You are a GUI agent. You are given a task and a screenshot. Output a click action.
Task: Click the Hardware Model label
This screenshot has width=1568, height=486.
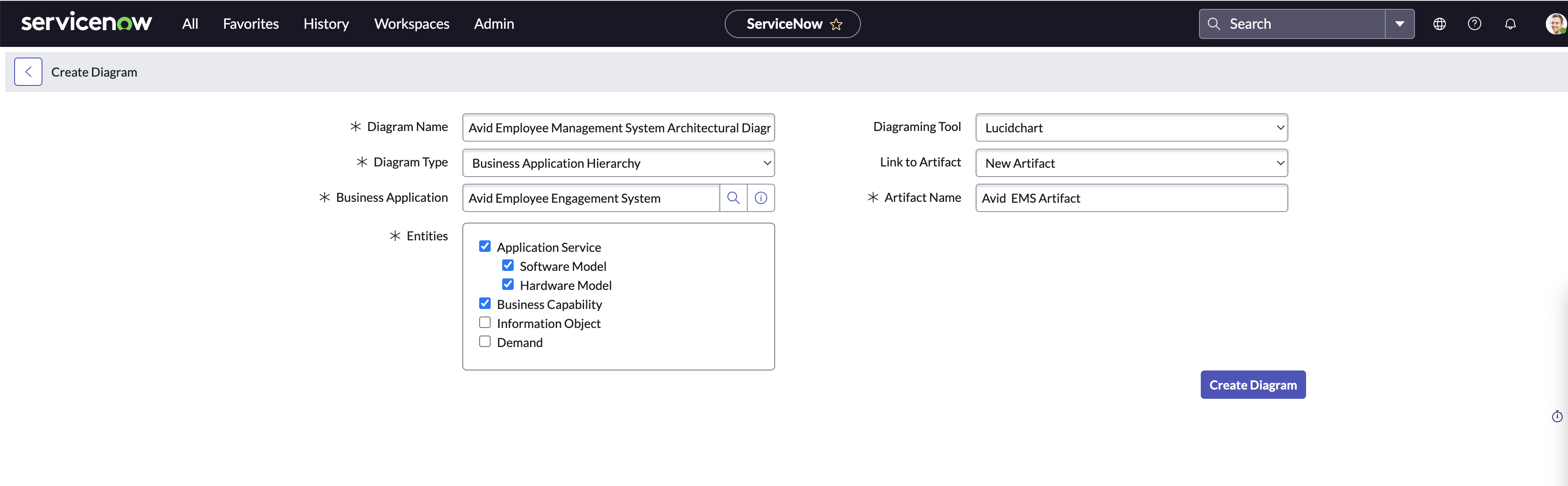[x=565, y=285]
